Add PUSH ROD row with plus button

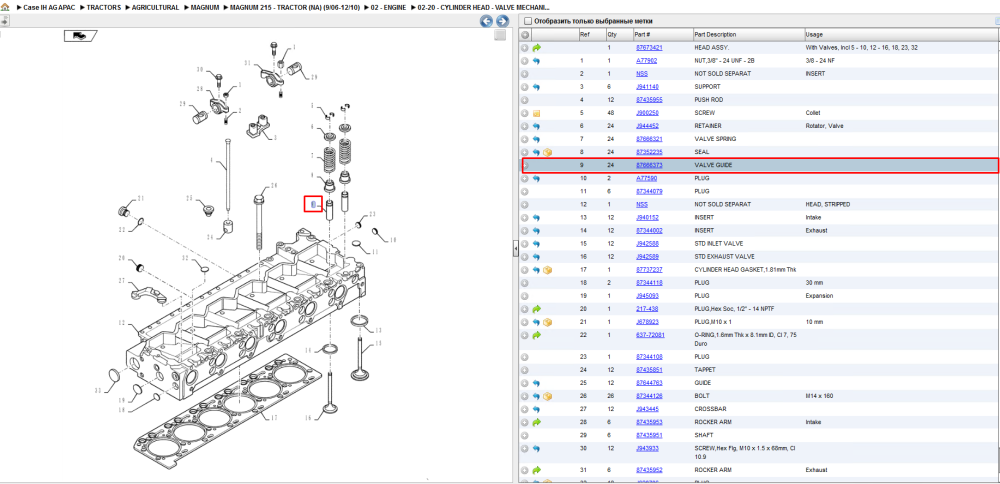point(525,100)
